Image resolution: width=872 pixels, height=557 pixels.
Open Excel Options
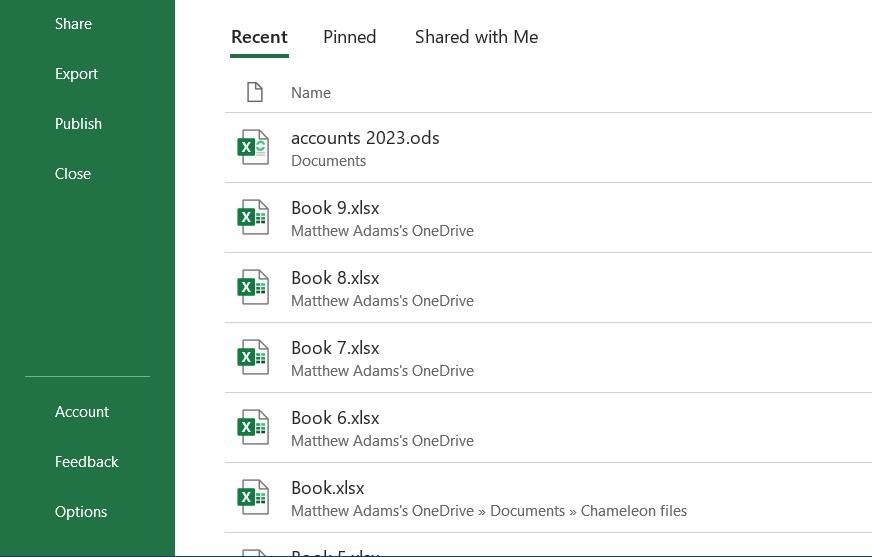(x=81, y=512)
